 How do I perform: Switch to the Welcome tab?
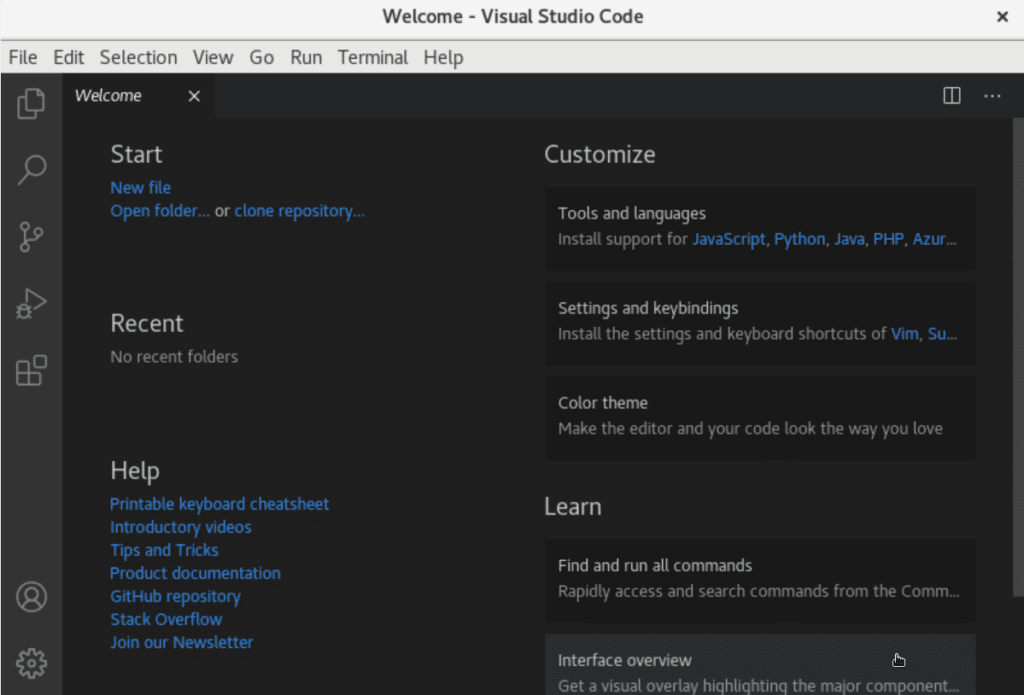(x=108, y=95)
